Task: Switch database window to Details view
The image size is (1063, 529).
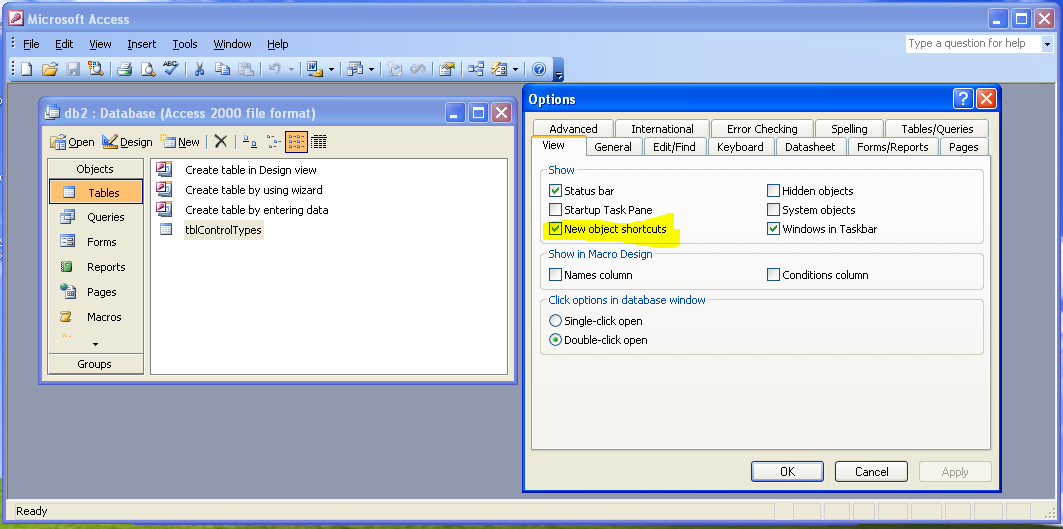Action: tap(319, 141)
